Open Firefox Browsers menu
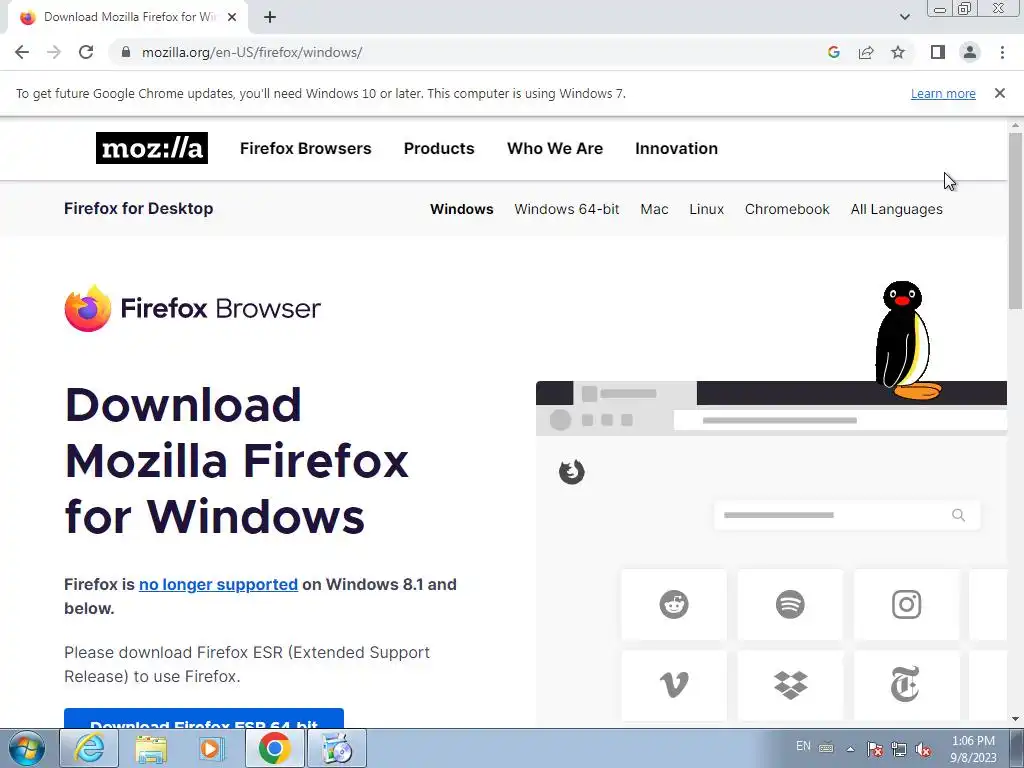The image size is (1024, 768). 306,148
